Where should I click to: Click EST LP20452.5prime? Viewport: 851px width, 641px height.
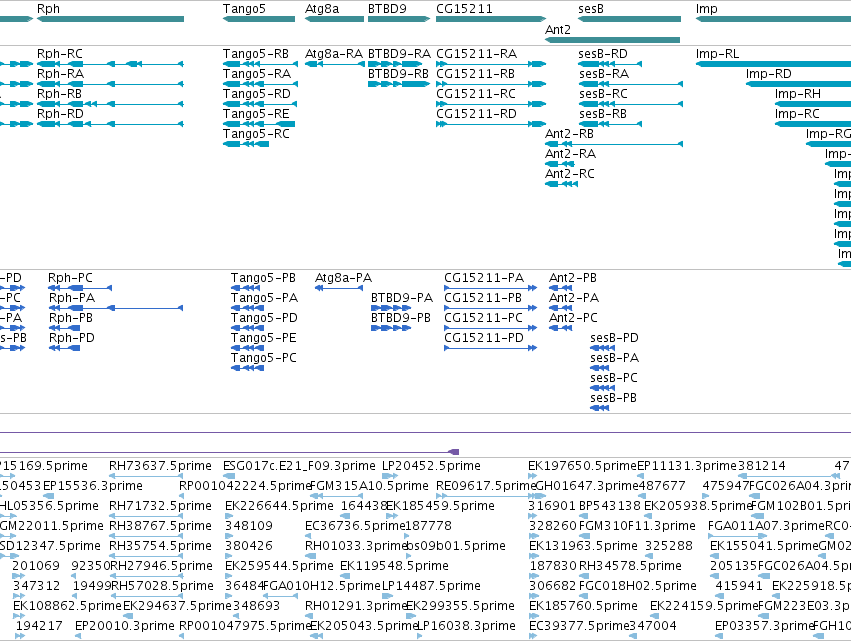point(388,476)
